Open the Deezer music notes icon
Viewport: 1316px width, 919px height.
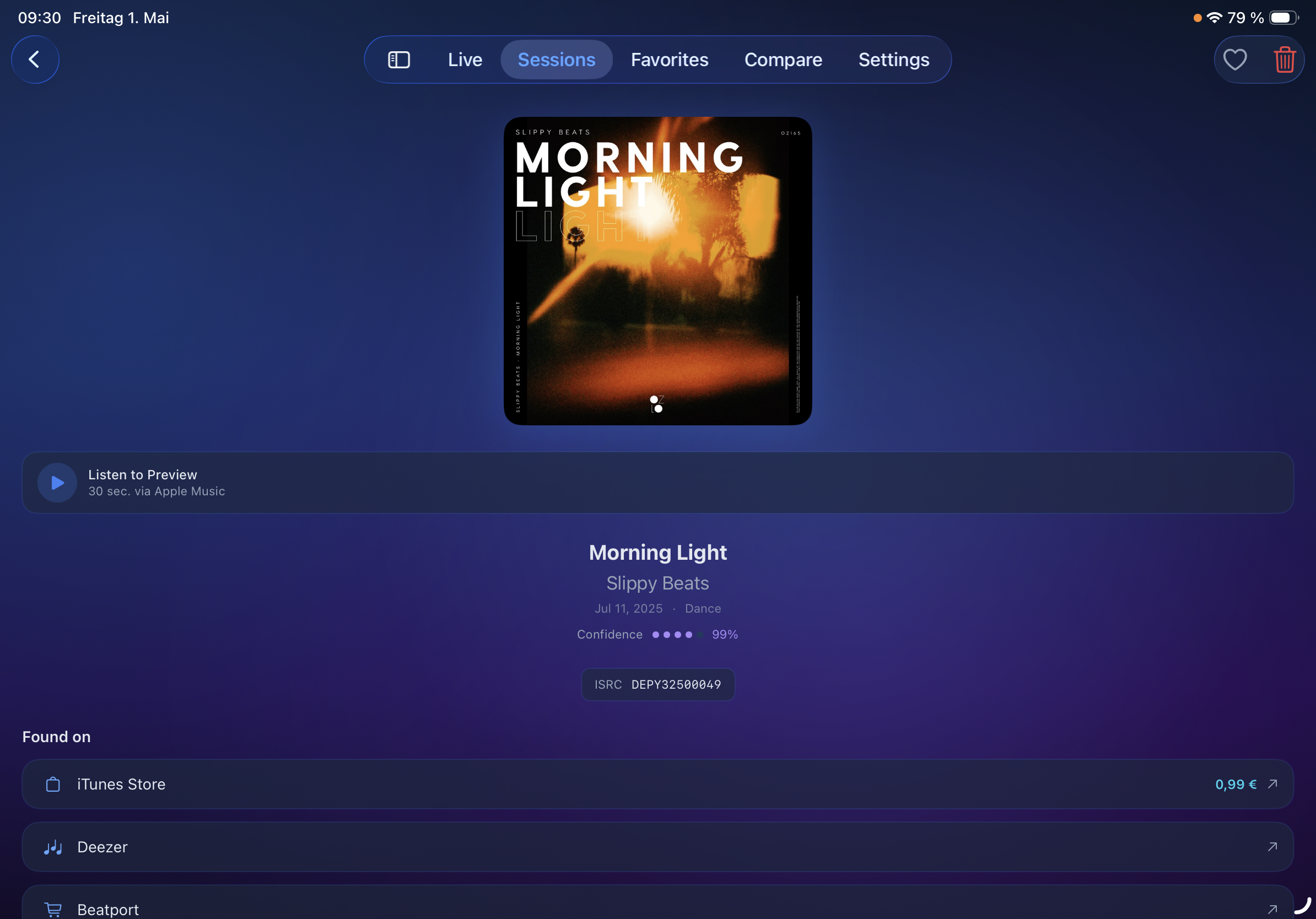pos(53,847)
